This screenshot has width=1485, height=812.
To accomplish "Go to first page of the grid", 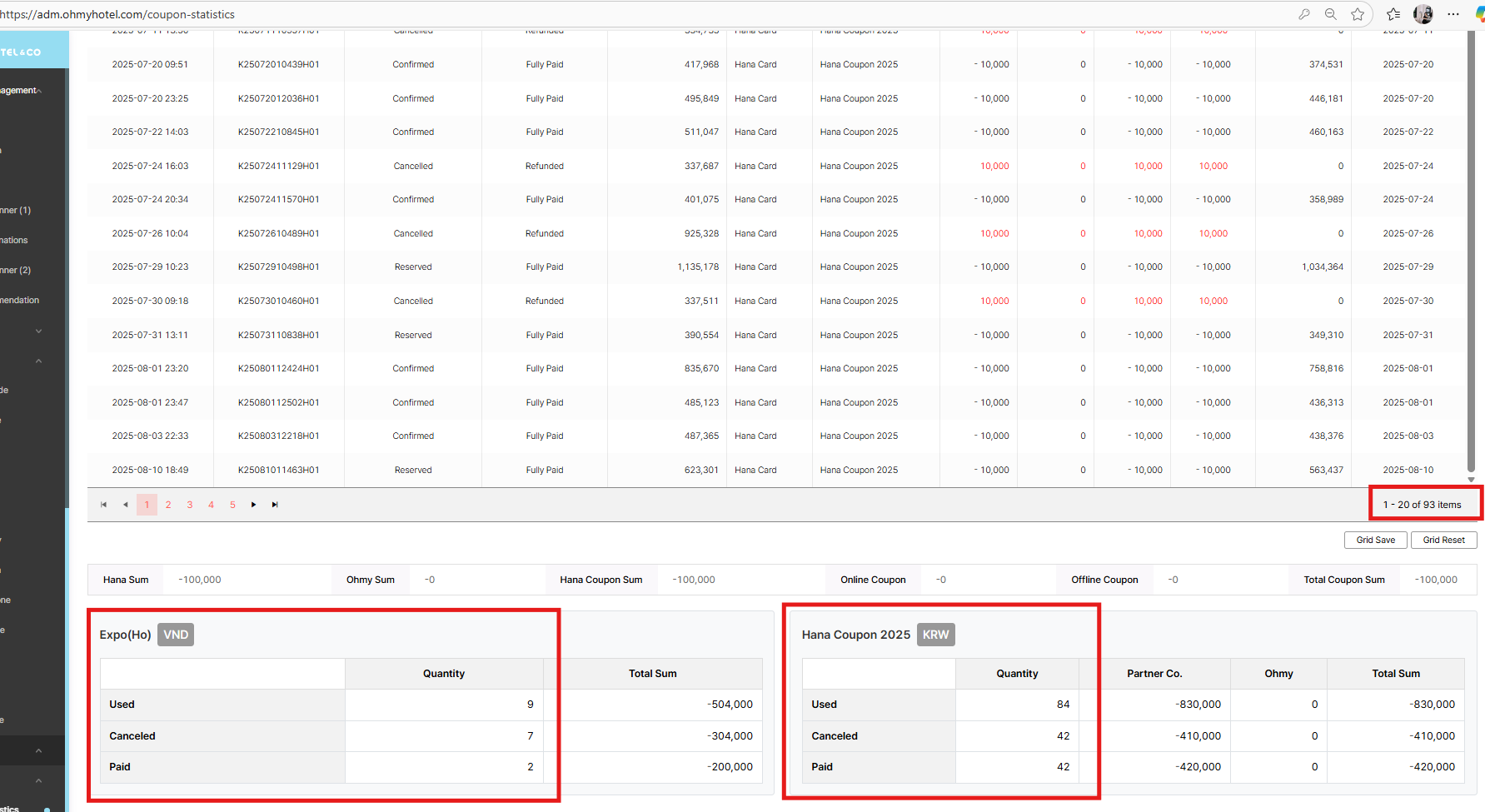I will pyautogui.click(x=103, y=505).
